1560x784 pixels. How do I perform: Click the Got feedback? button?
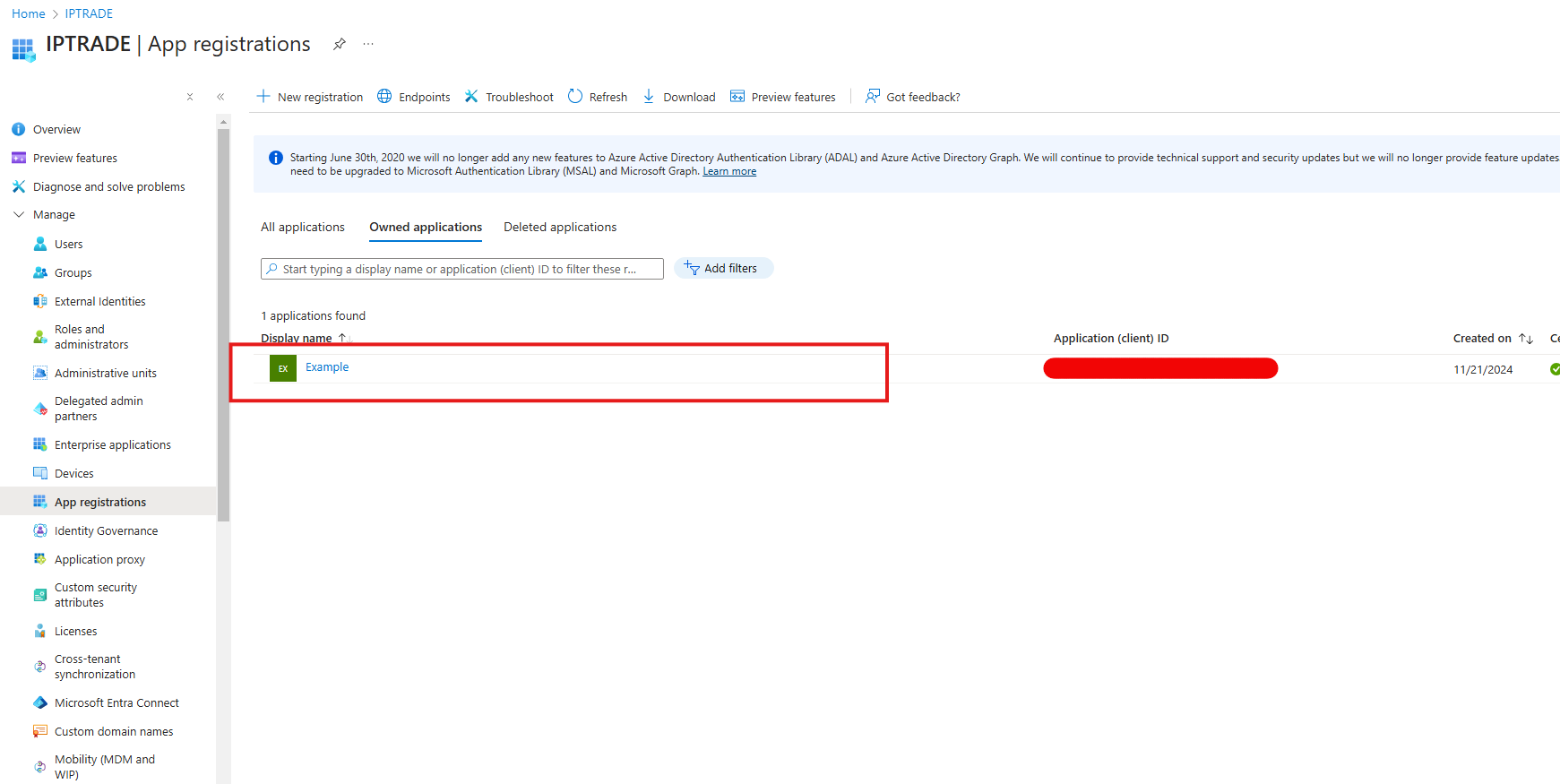click(913, 97)
